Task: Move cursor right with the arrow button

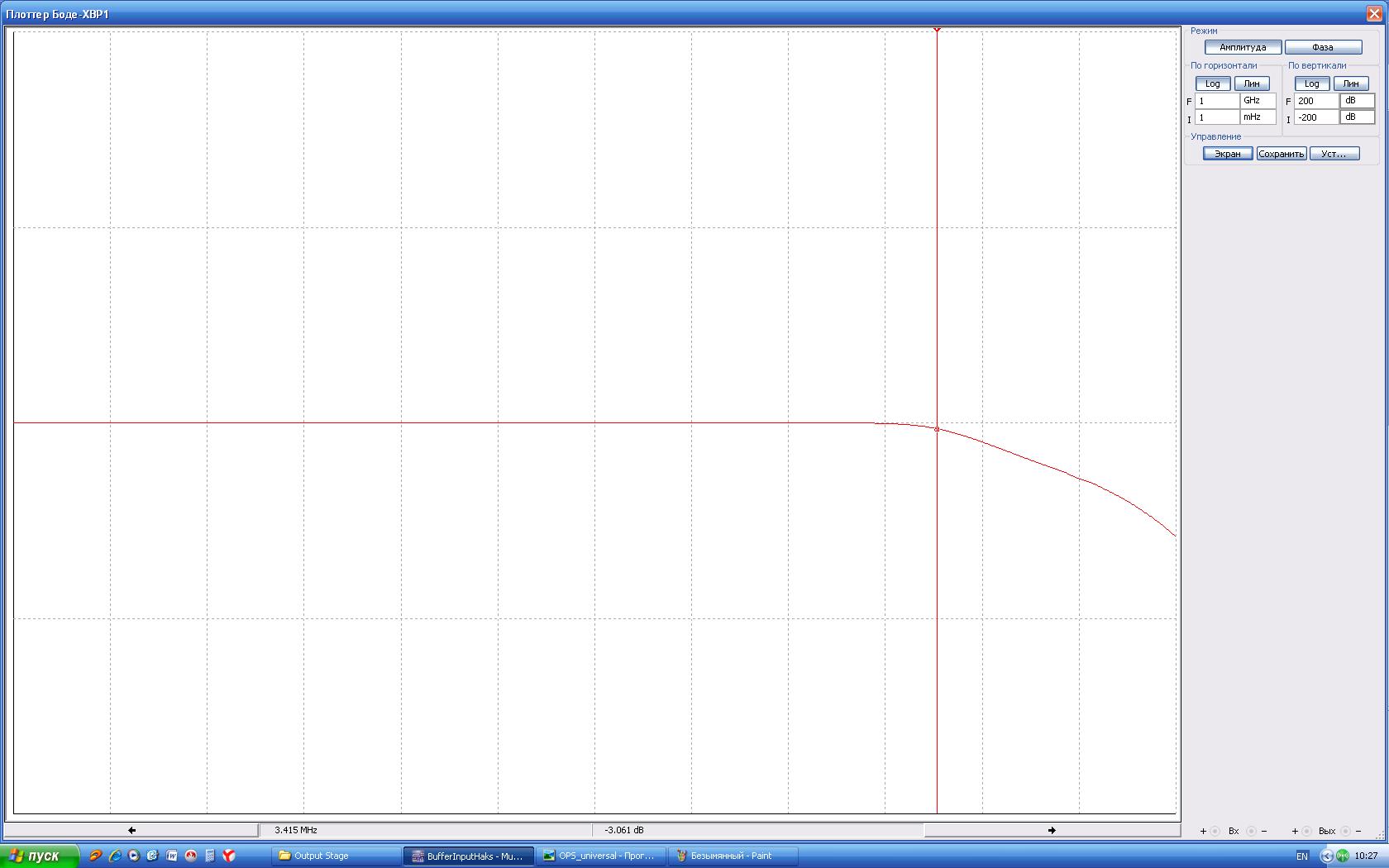Action: click(x=1052, y=830)
